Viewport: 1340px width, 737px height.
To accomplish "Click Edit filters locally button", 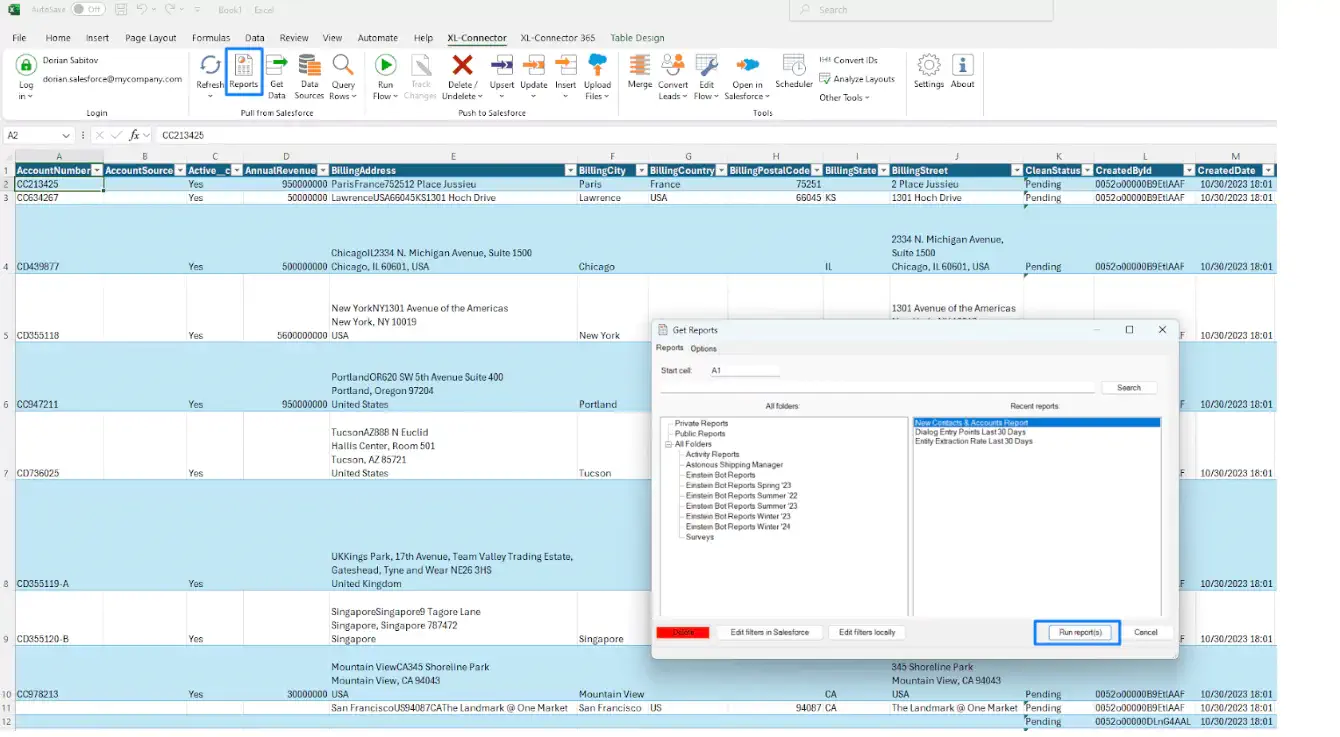I will 867,633.
